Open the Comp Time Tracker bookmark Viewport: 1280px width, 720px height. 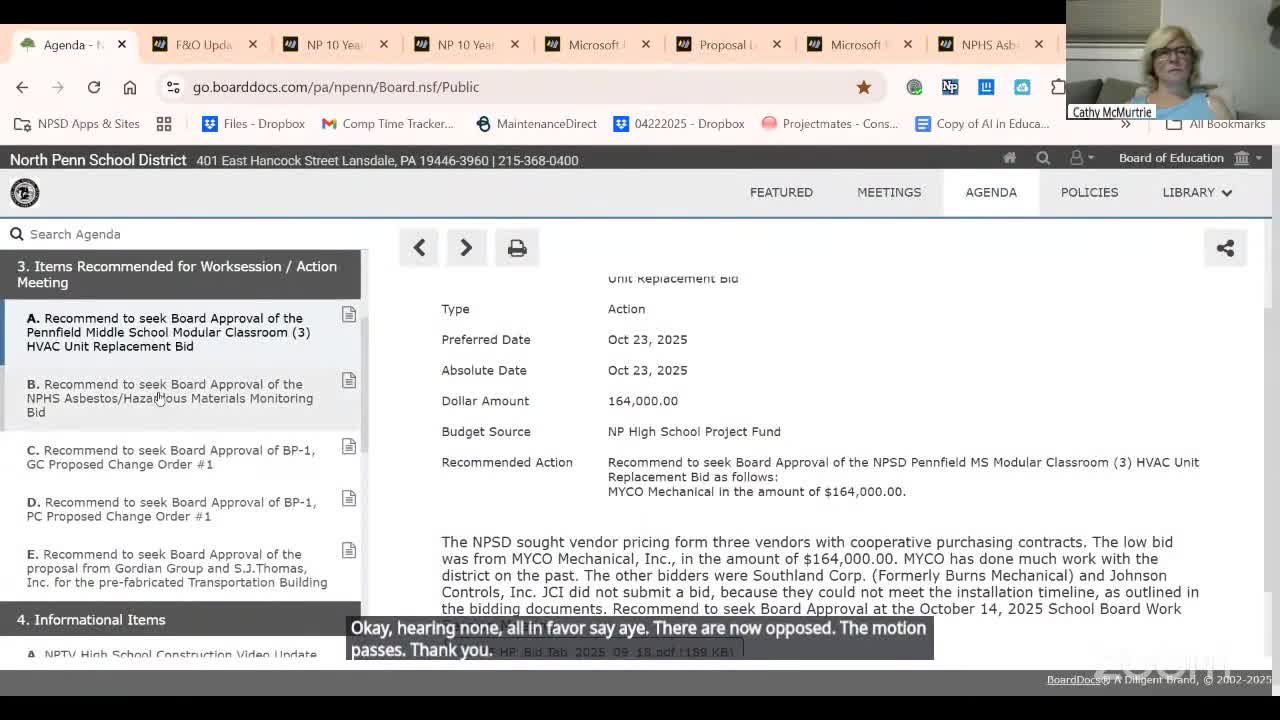coord(387,124)
